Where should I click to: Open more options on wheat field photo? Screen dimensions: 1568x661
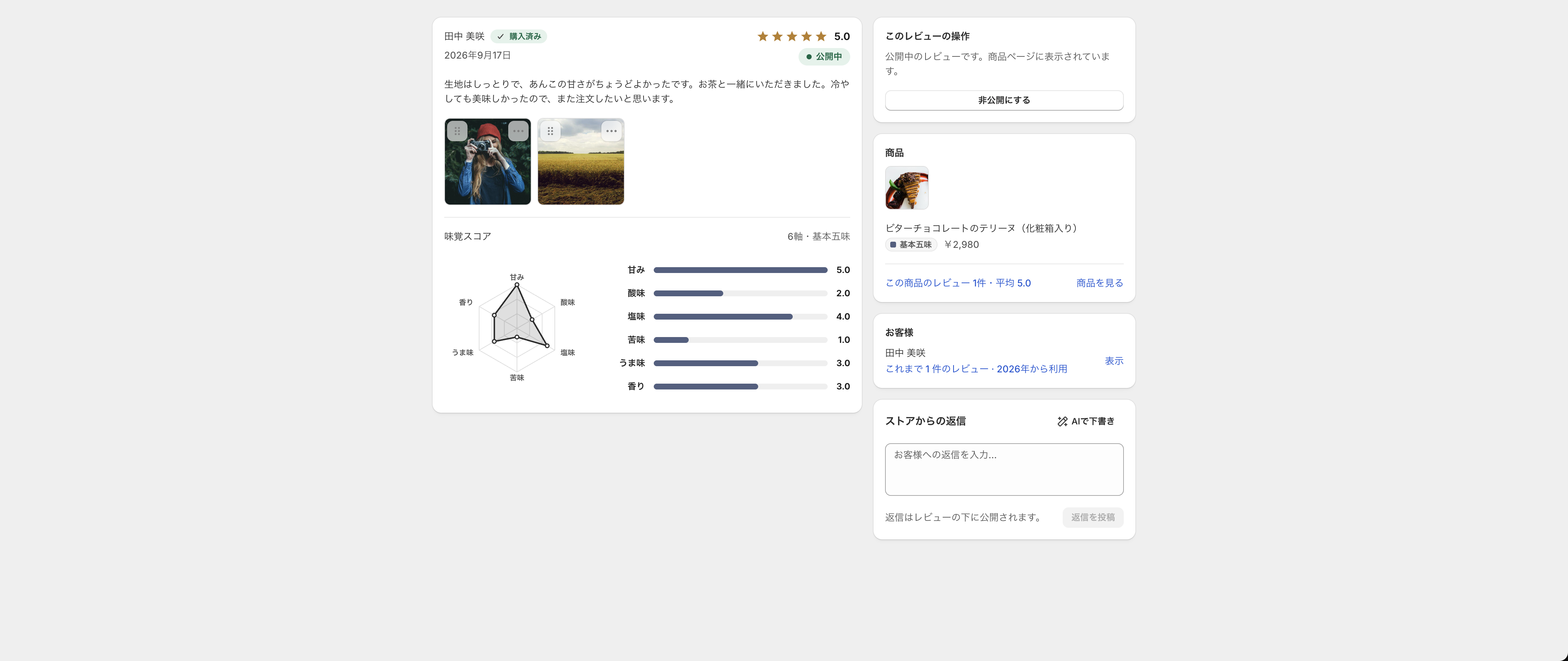click(611, 131)
